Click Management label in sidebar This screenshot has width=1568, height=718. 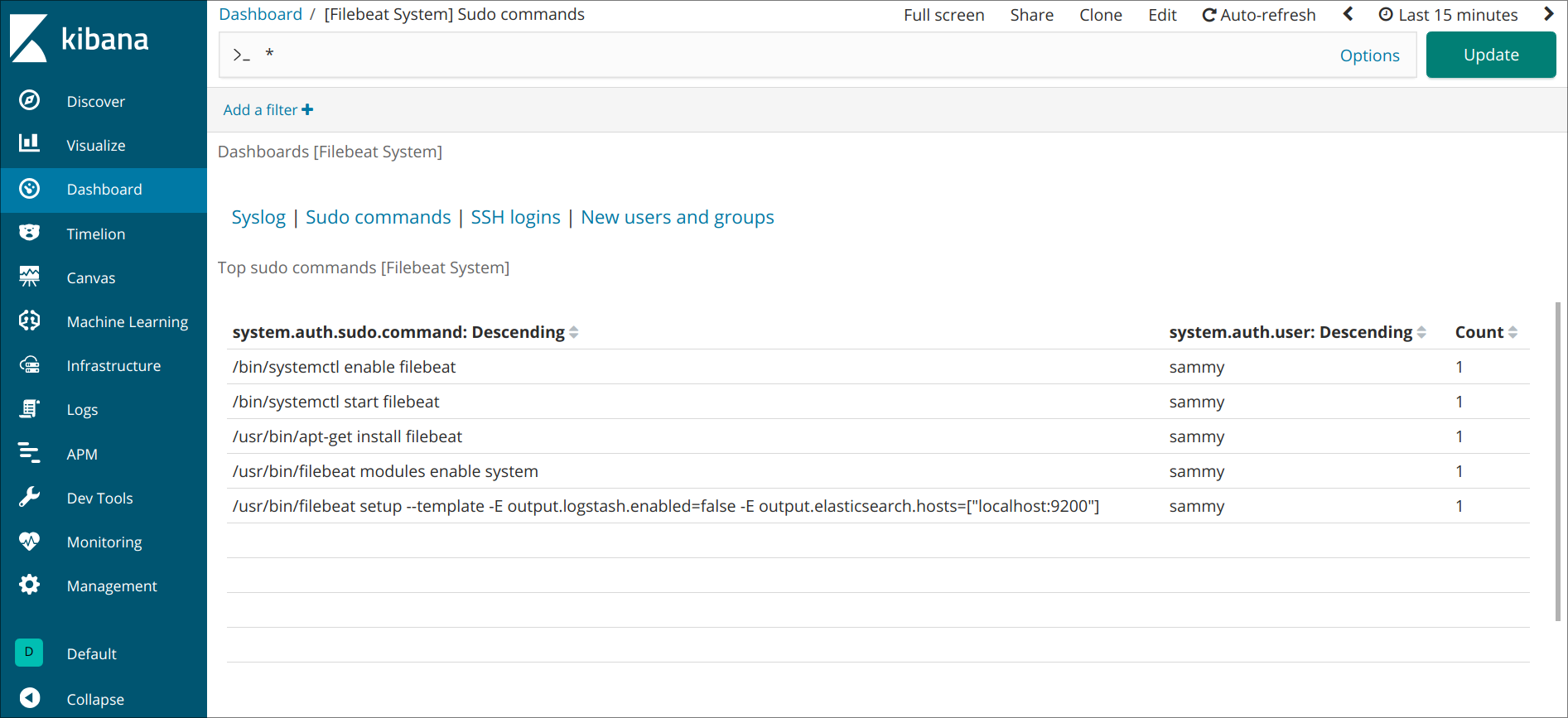click(x=112, y=586)
